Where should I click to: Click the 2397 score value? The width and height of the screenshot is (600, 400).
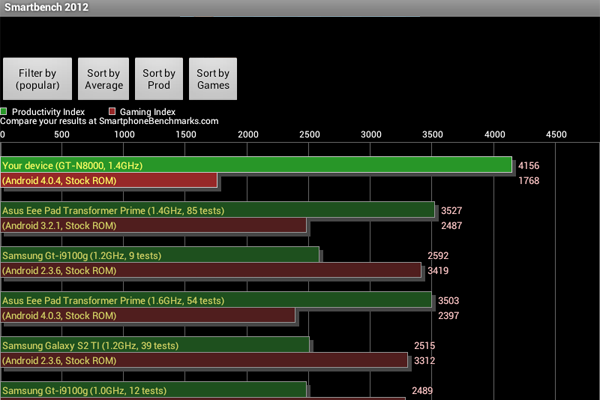click(448, 315)
